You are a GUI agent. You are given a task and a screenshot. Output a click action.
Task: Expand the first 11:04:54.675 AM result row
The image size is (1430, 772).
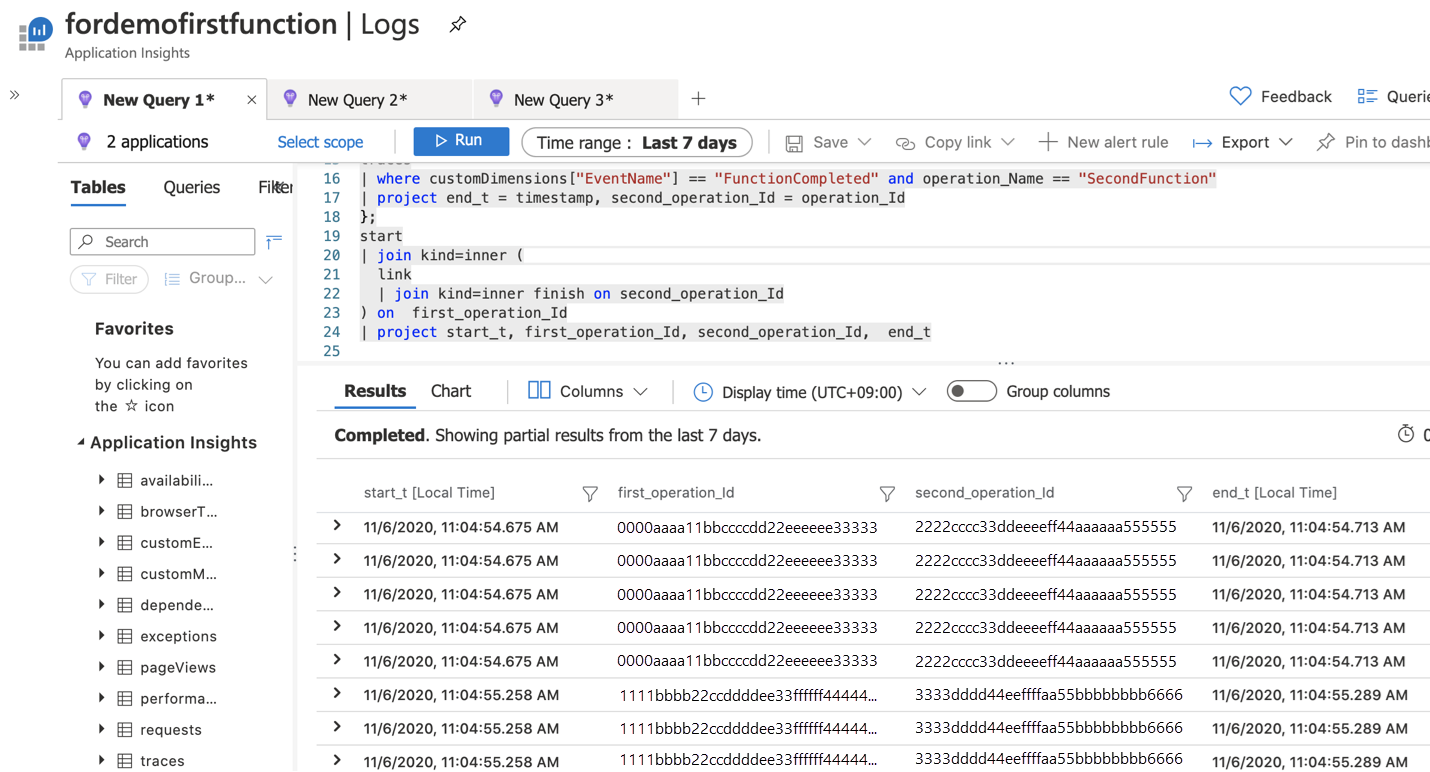coord(337,525)
